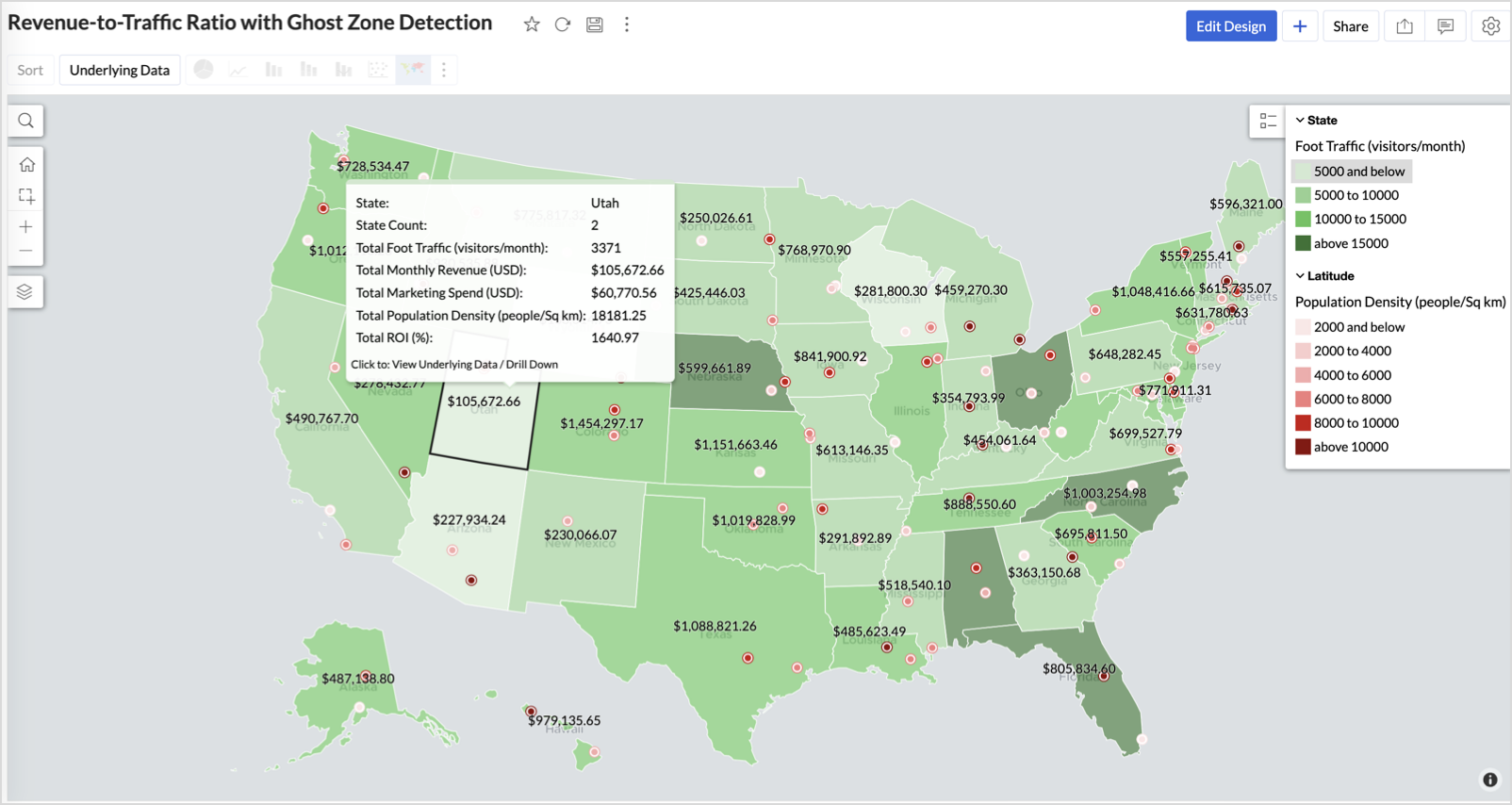Viewport: 1512px width, 805px height.
Task: Select Florida label $805,834.60 on the map
Action: point(1078,668)
